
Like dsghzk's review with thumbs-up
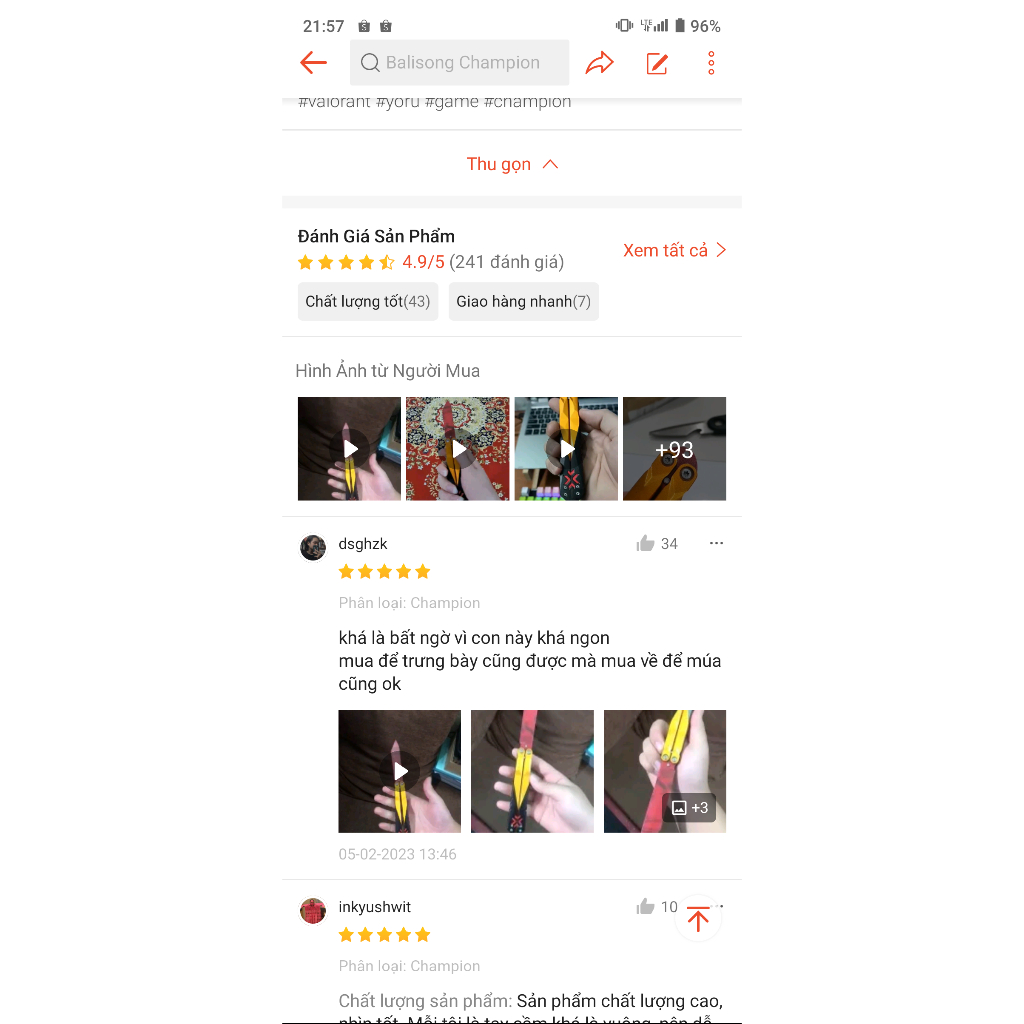645,543
